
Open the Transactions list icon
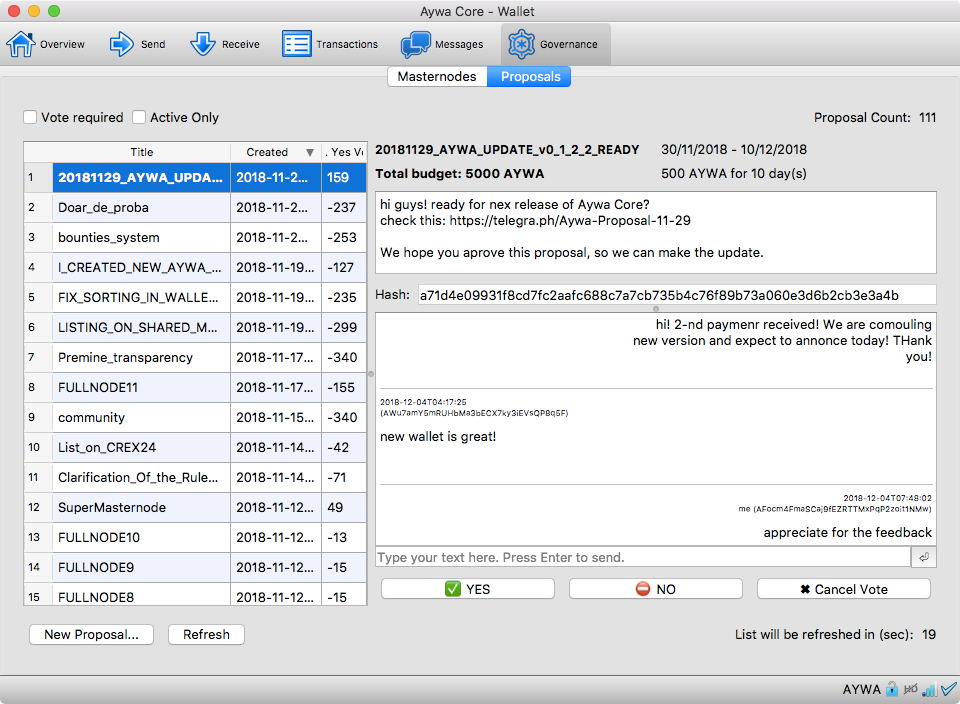(297, 44)
